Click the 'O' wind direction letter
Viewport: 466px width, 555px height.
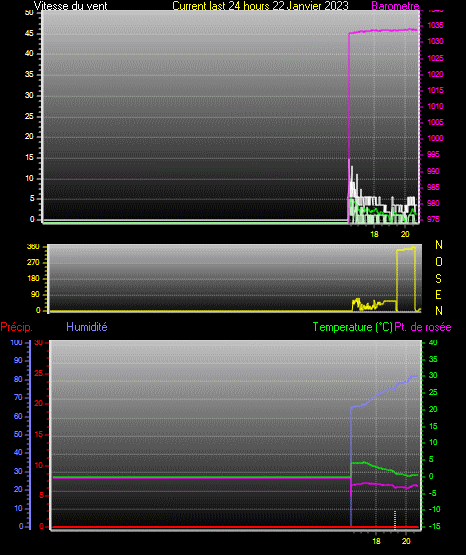coord(439,262)
